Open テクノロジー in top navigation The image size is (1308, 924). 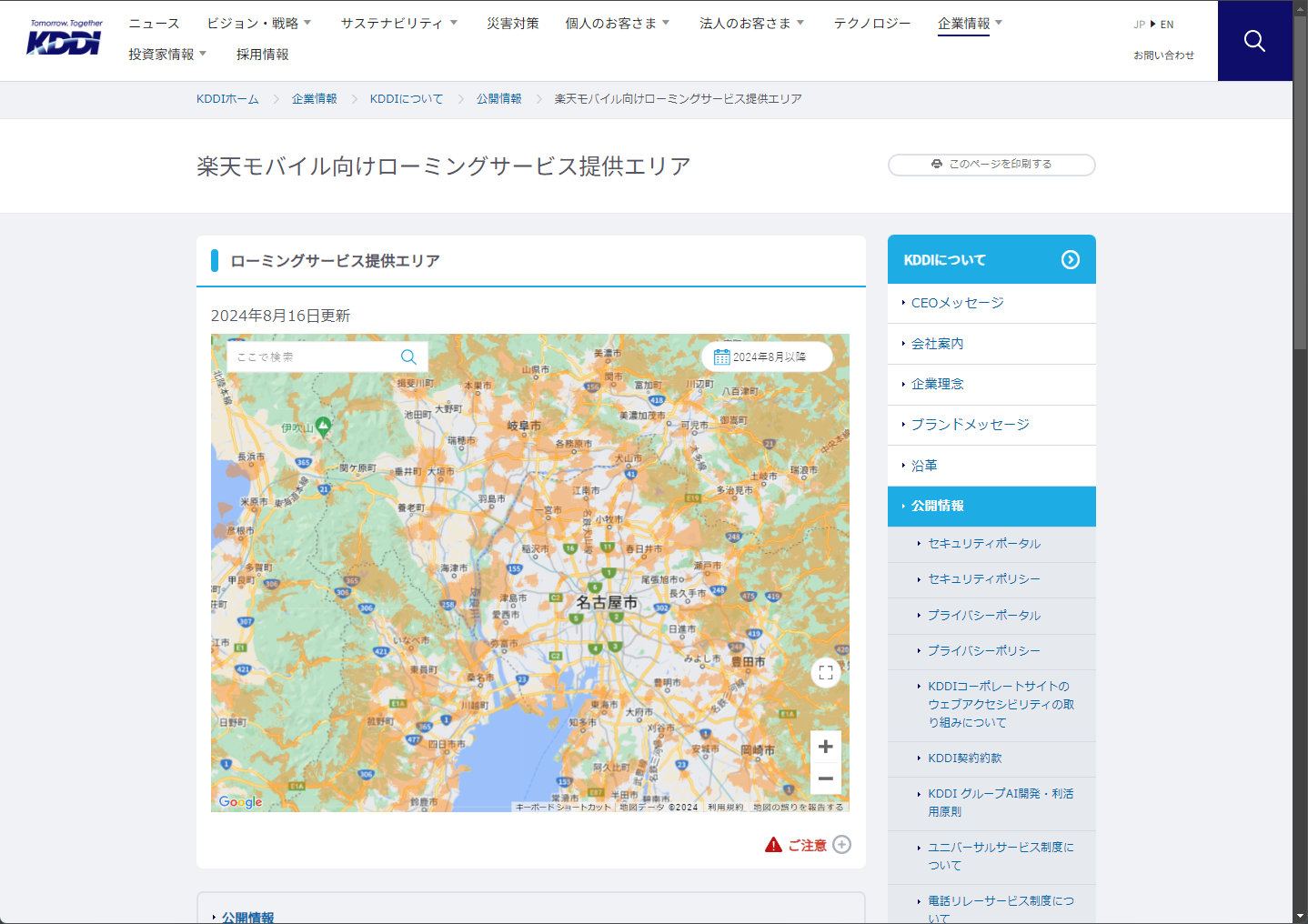click(872, 24)
